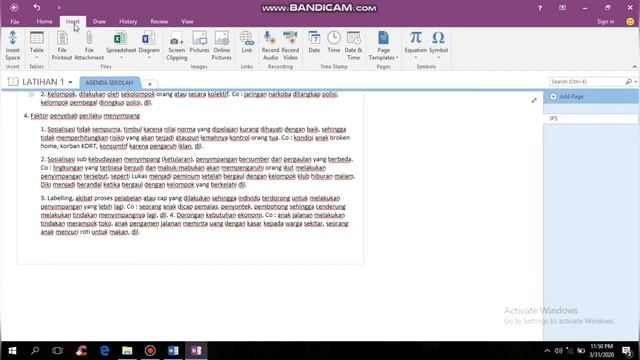
Task: Insert a File Printout
Action: point(62,45)
